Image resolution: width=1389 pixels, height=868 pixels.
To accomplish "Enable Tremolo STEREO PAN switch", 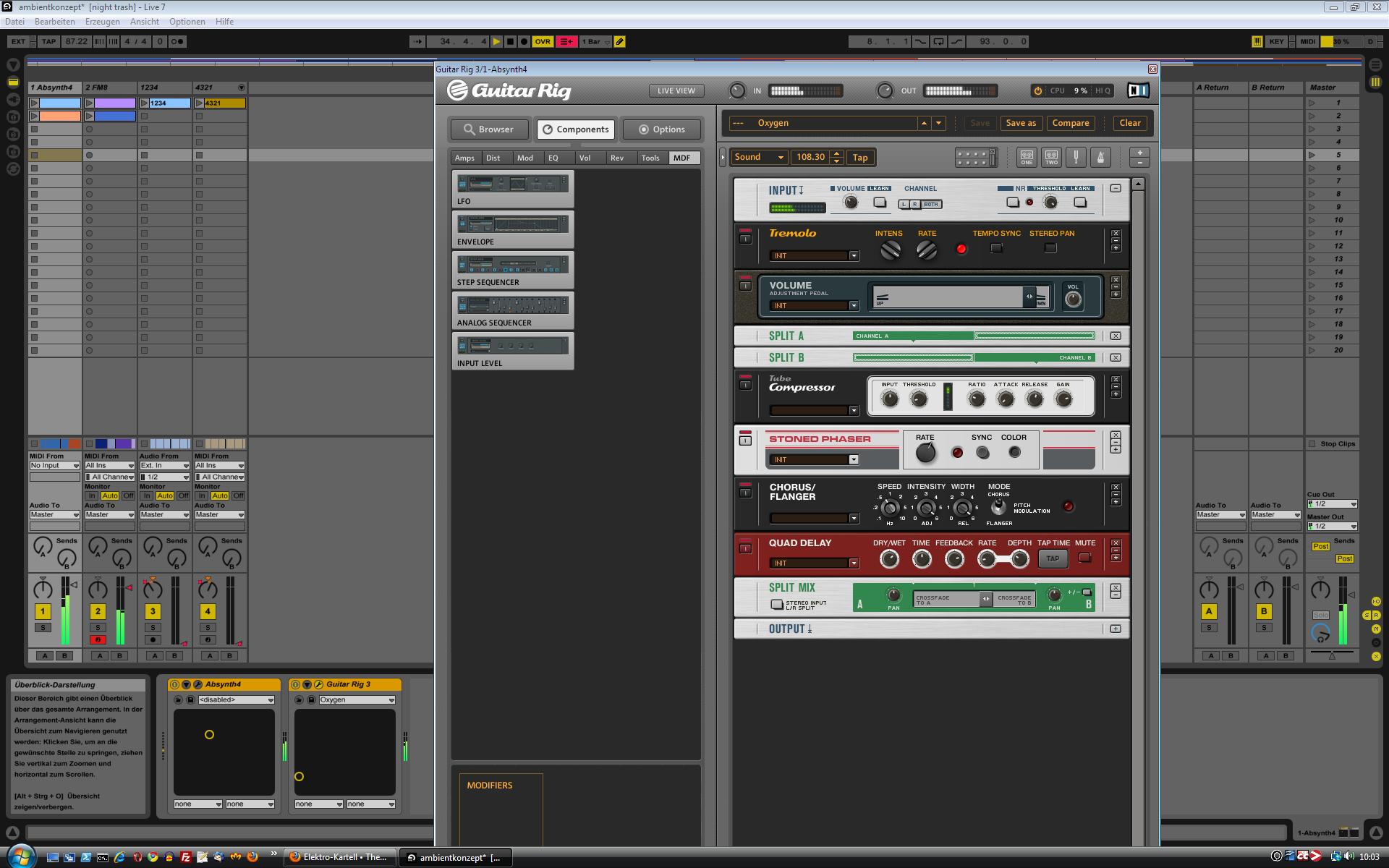I will click(x=1050, y=248).
